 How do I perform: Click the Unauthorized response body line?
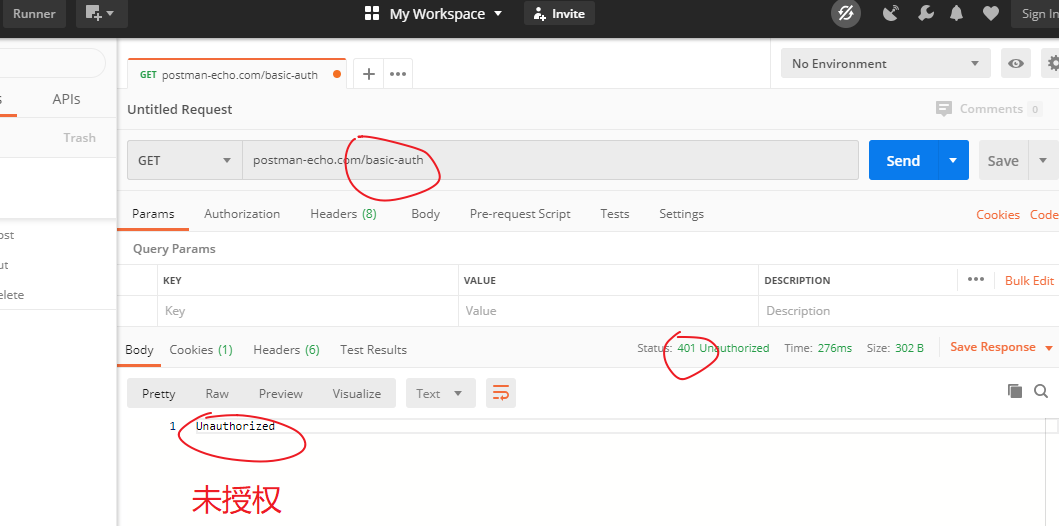pos(235,427)
